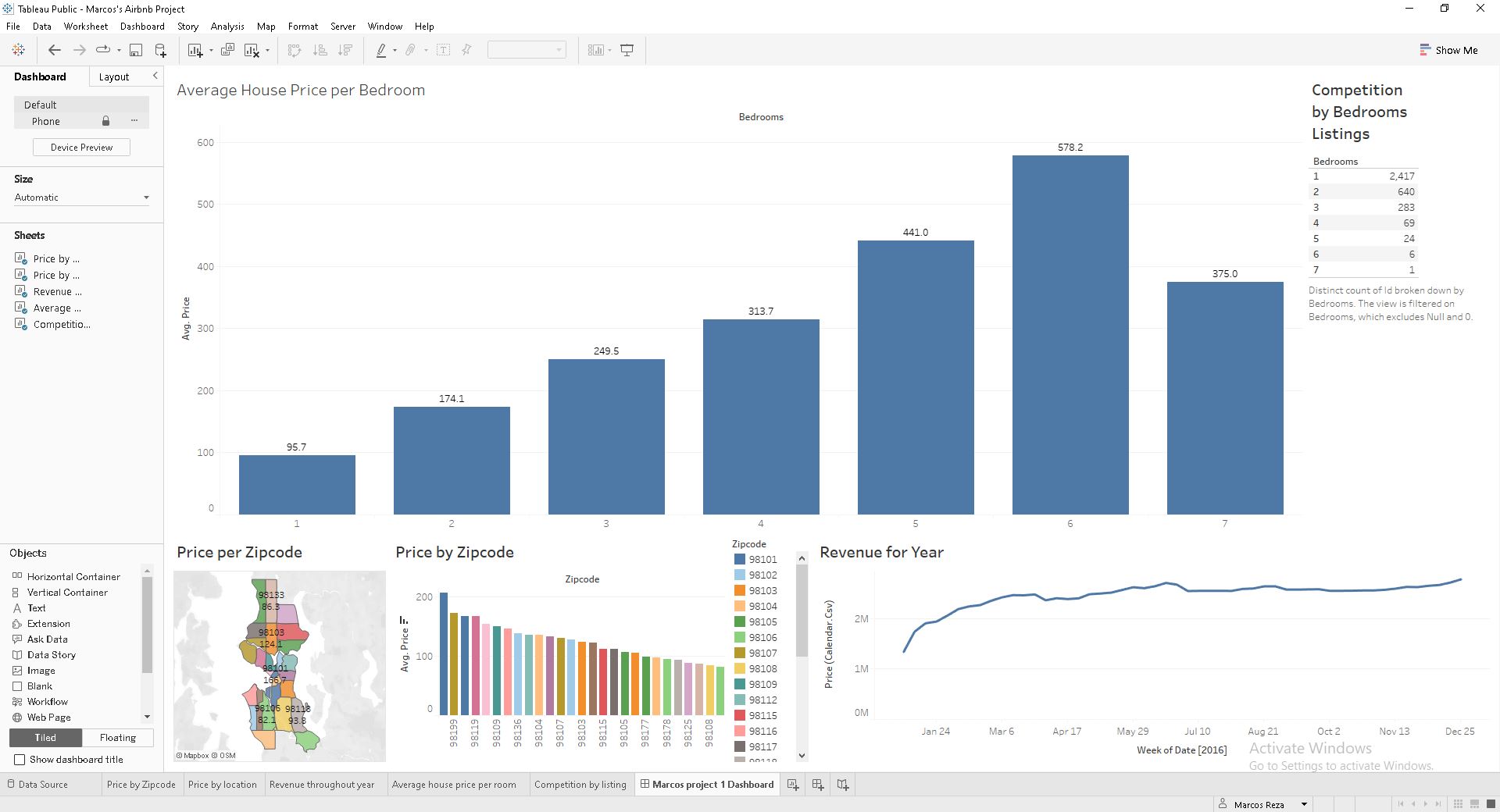The image size is (1500, 812).
Task: Select the Tiled layout mode
Action: (x=45, y=738)
